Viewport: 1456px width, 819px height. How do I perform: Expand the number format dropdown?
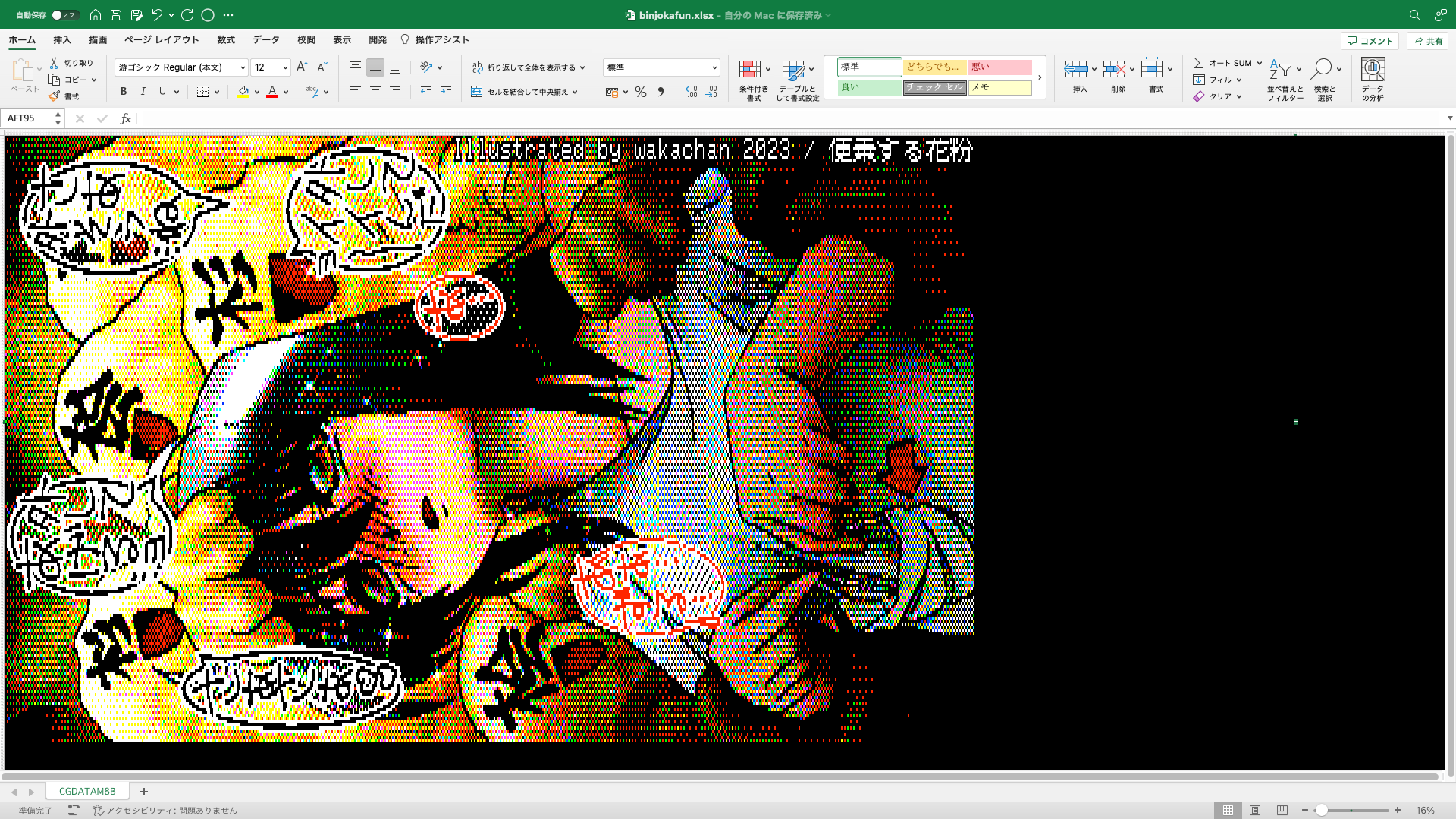pos(714,67)
